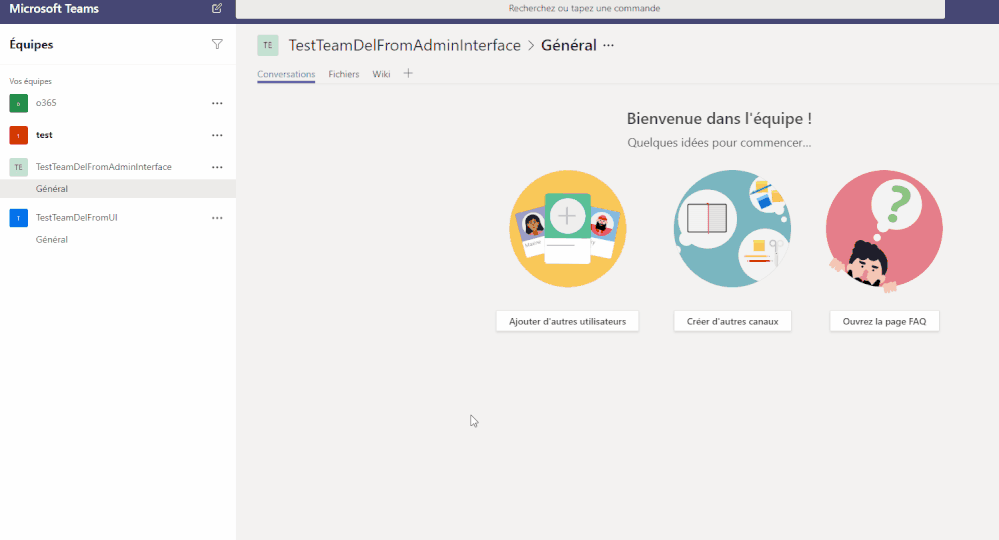999x540 pixels.
Task: Click the TE team avatar in channel header
Action: [x=268, y=45]
